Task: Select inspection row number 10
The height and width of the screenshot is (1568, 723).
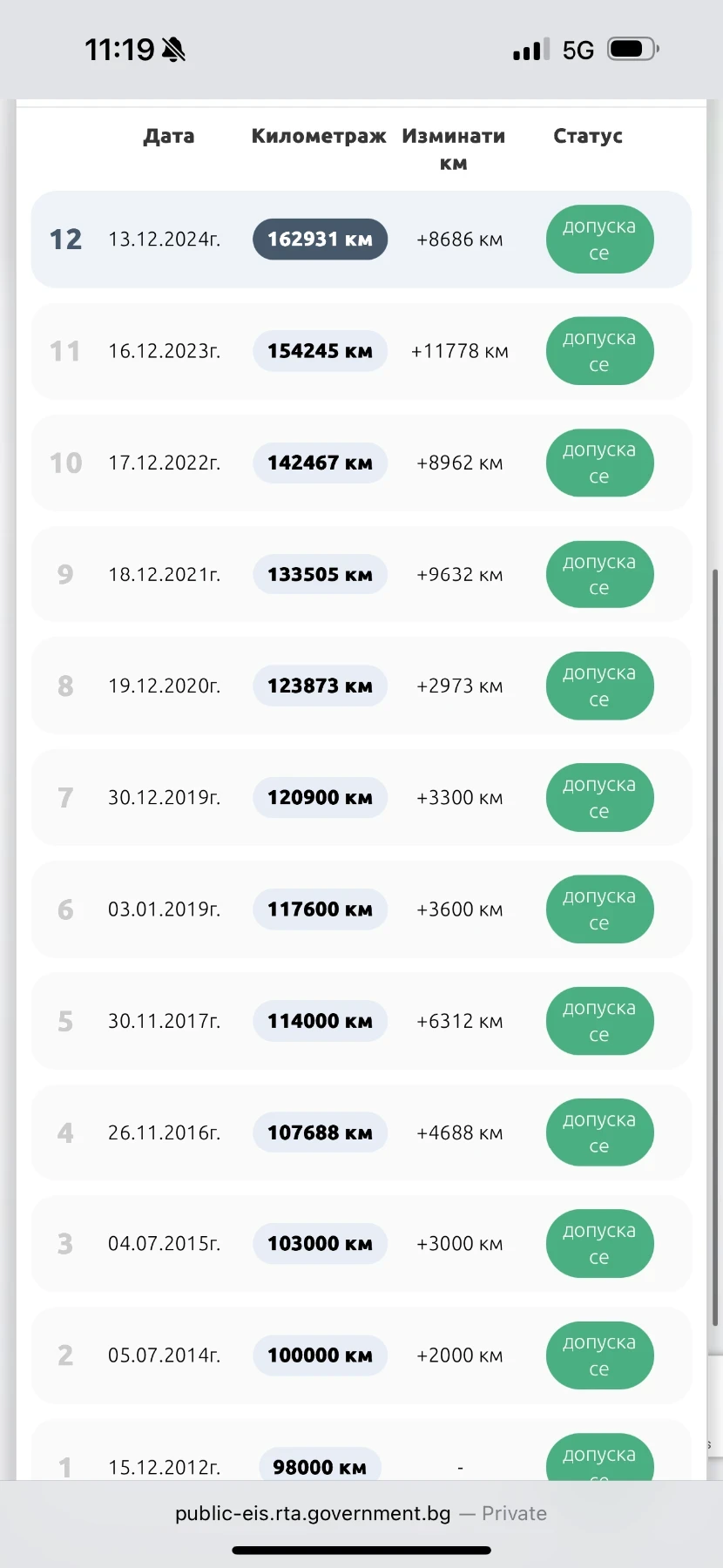Action: point(361,463)
